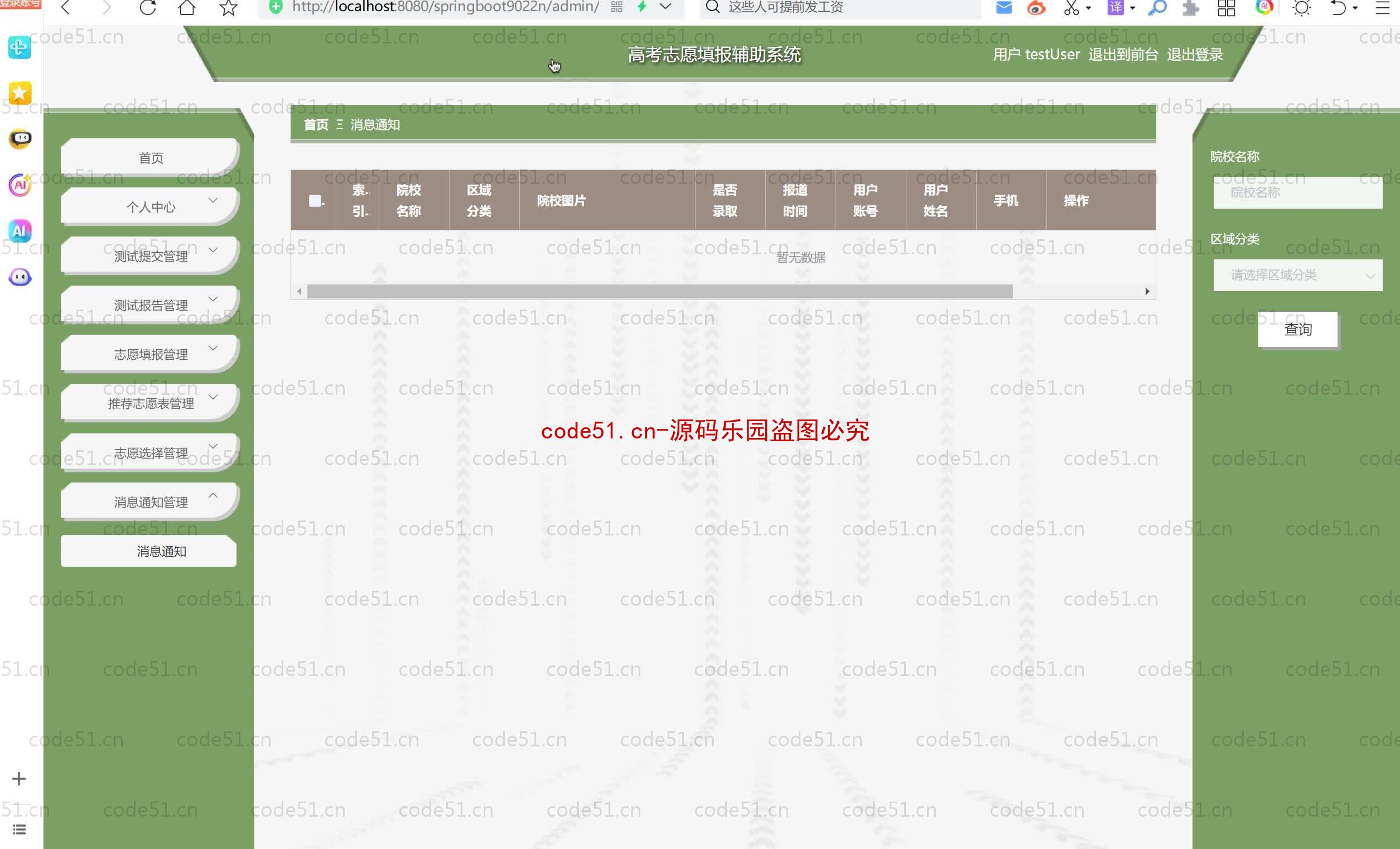This screenshot has height=849, width=1400.
Task: Open the 消息通知 submenu item
Action: (x=149, y=551)
